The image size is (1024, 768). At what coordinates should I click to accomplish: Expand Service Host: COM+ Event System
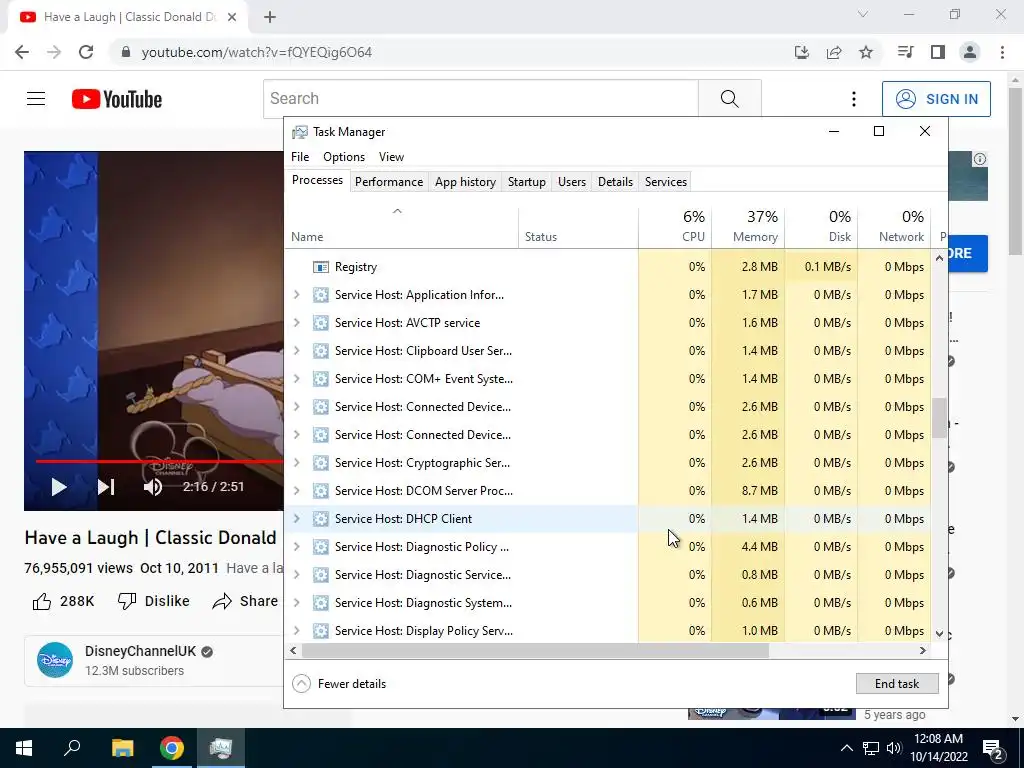coord(296,379)
